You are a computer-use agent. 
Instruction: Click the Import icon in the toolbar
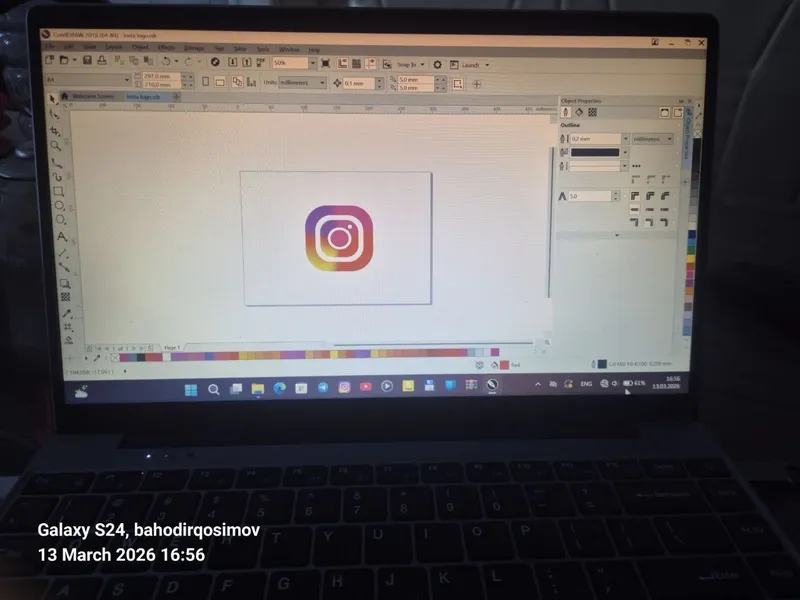click(x=232, y=62)
